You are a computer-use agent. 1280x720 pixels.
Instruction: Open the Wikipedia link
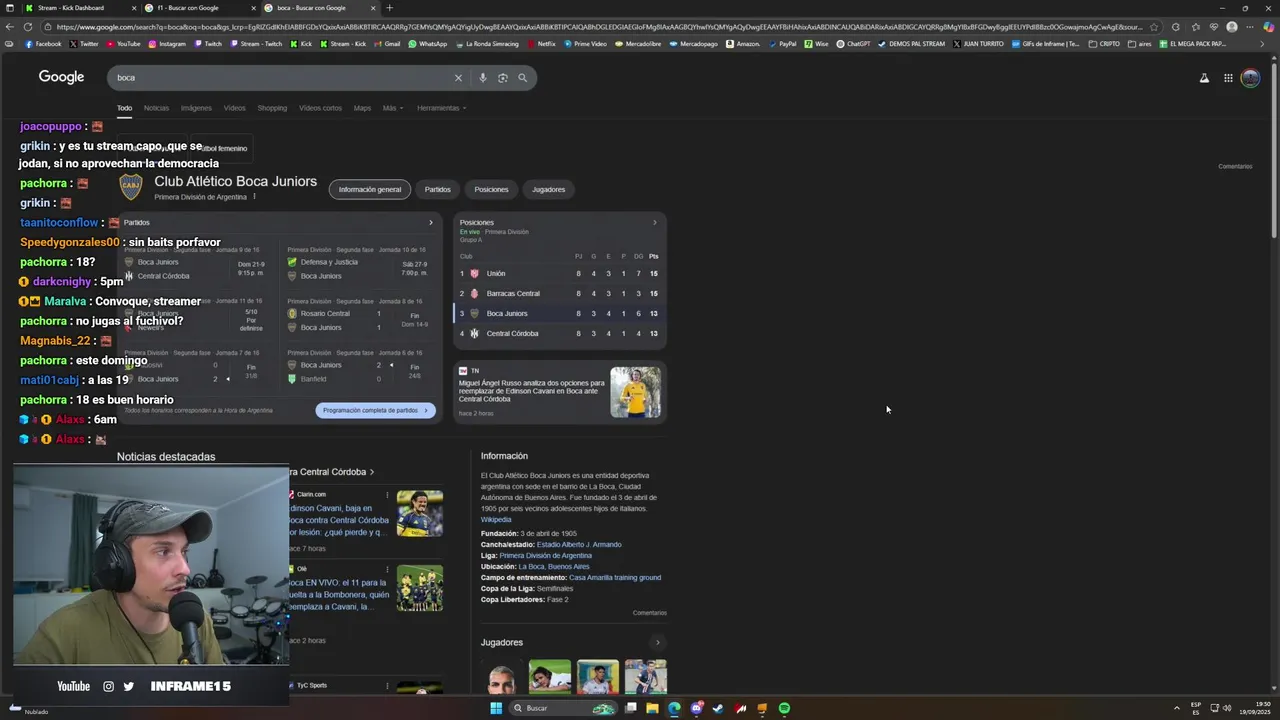tap(496, 520)
